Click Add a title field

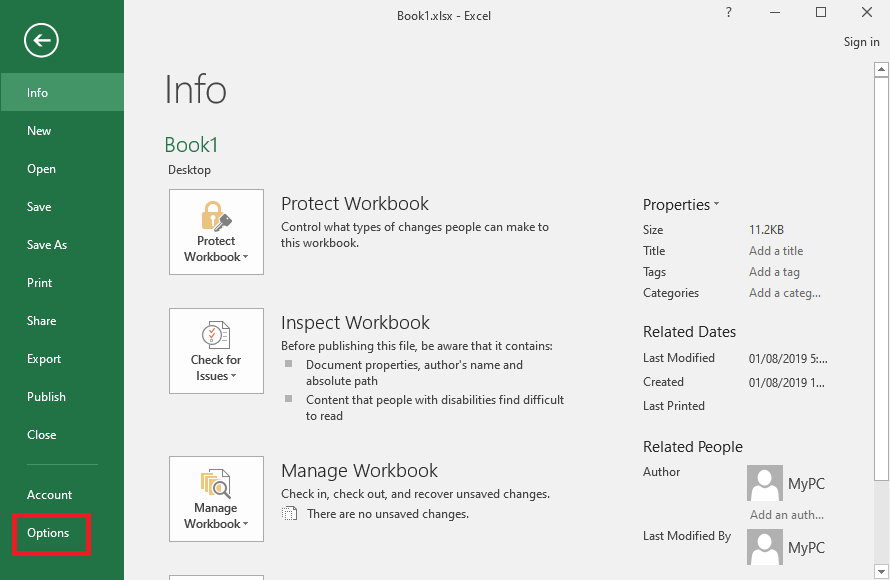(776, 251)
